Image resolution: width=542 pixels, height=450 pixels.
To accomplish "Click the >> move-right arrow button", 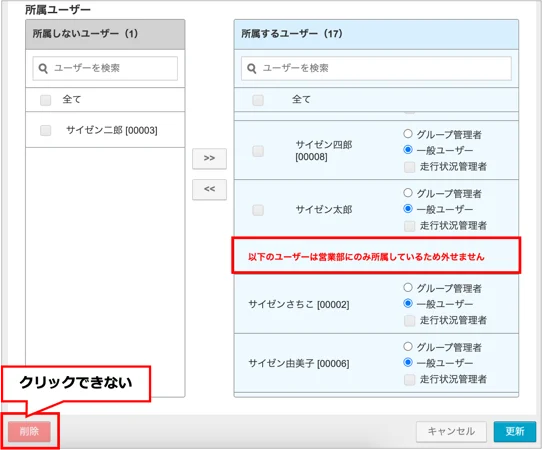I will pyautogui.click(x=209, y=158).
